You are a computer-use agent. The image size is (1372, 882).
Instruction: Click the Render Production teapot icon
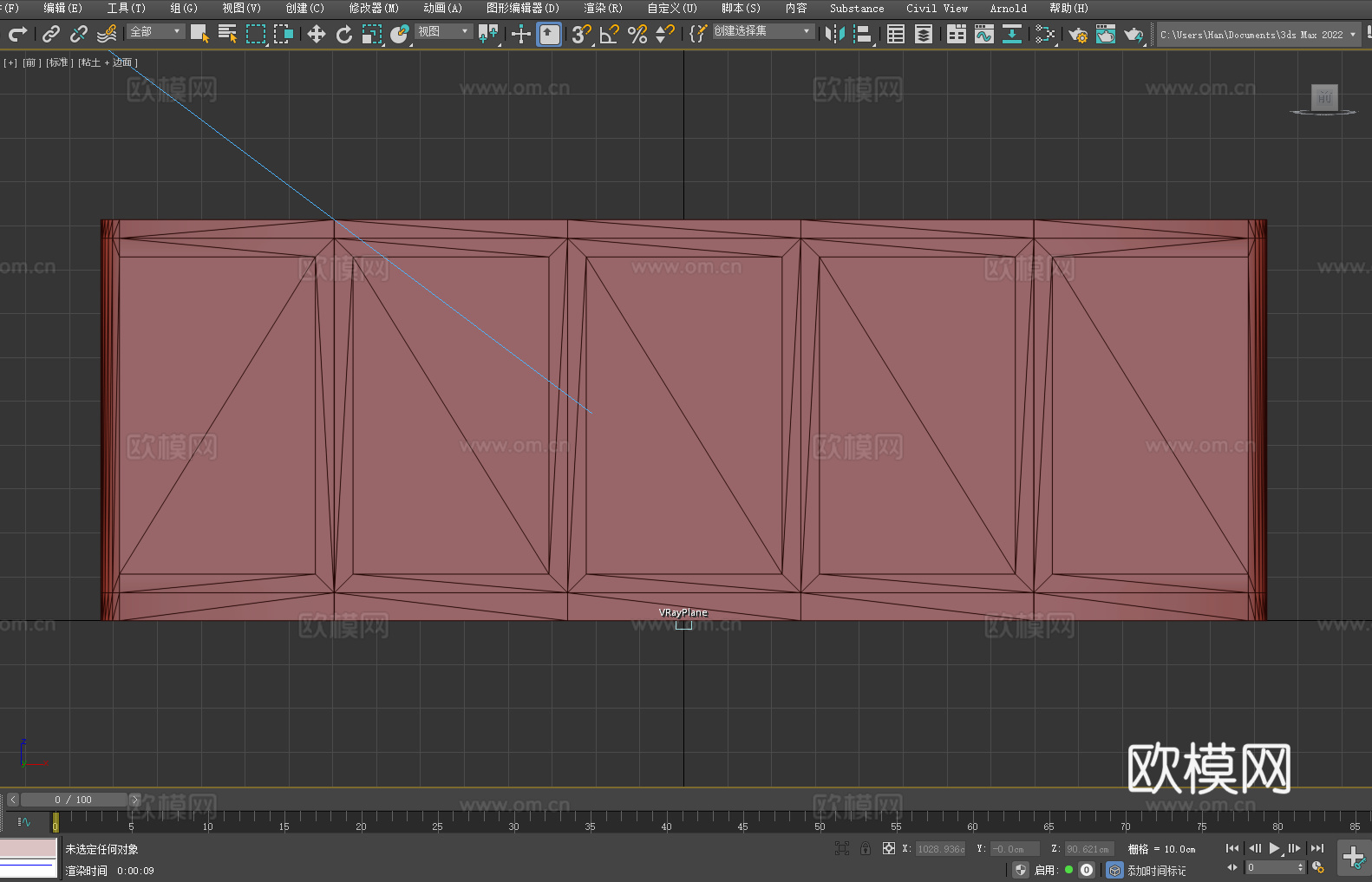[1134, 34]
